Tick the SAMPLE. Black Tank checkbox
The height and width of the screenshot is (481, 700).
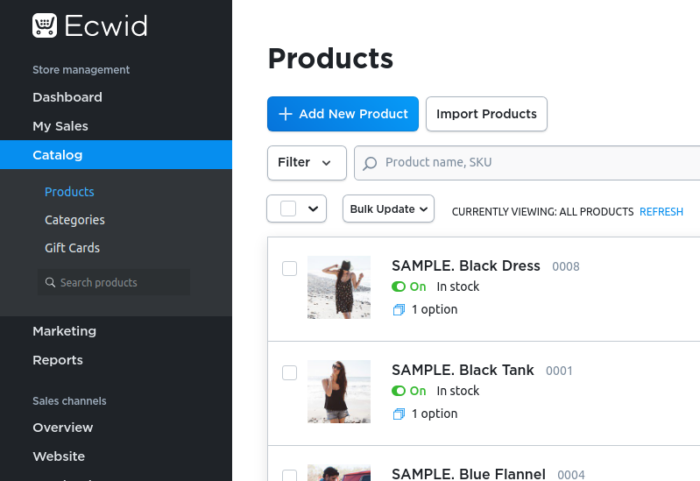coord(290,372)
